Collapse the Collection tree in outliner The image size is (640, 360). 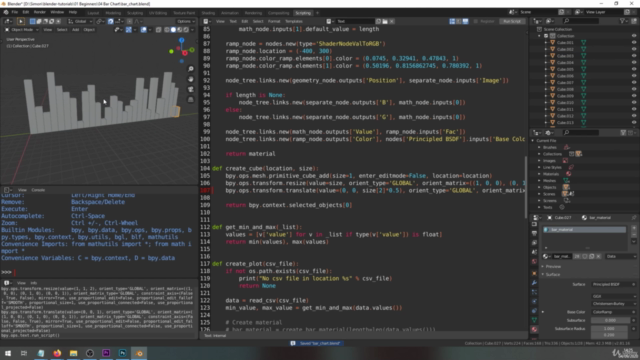[540, 36]
